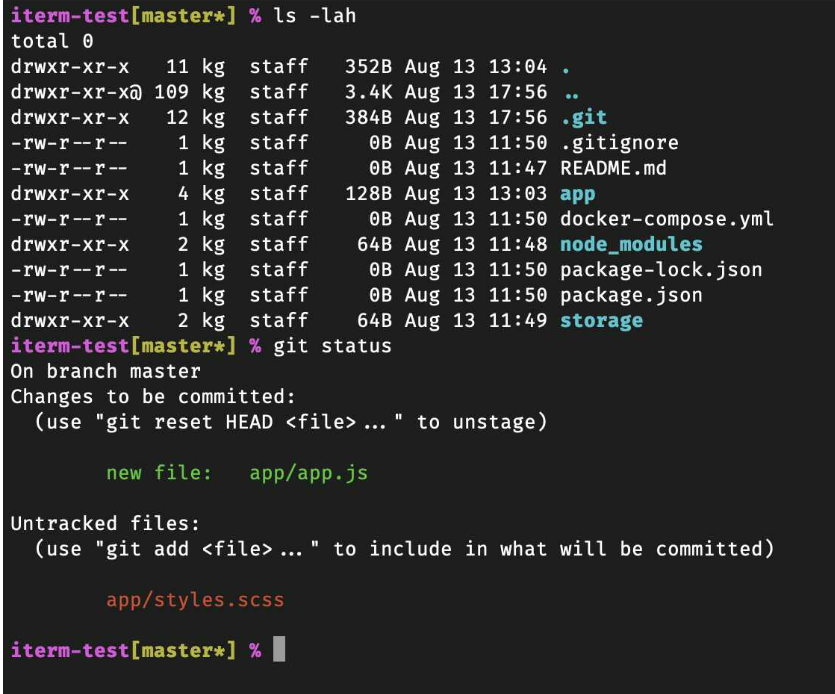835x694 pixels.
Task: Select the node_modules directory name
Action: 631,244
